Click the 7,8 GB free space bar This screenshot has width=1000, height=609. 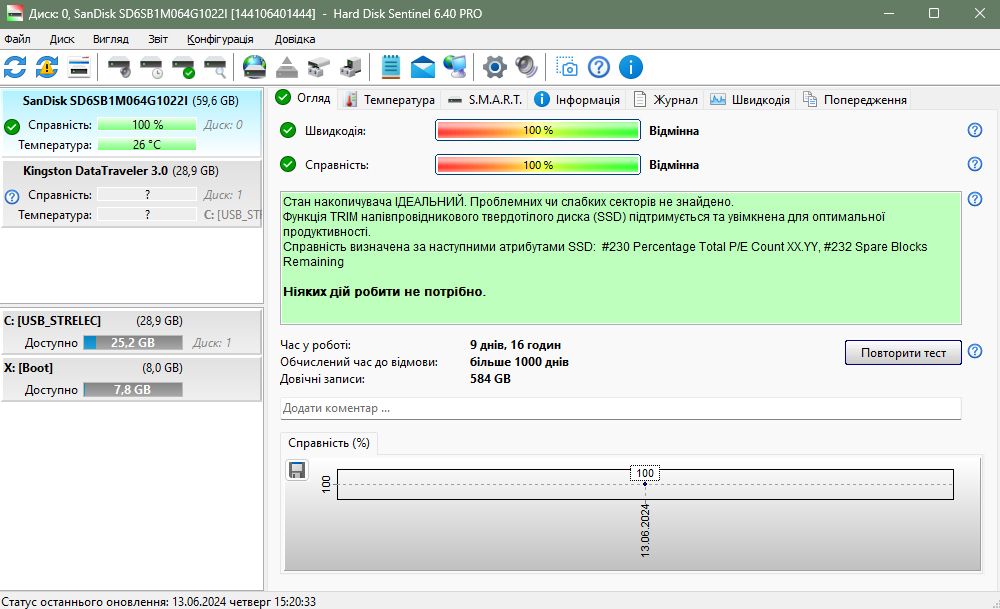point(133,390)
